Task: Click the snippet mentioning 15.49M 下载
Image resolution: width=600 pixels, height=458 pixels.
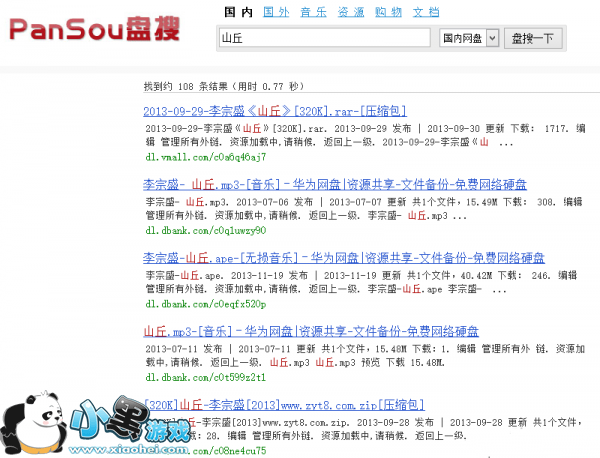Action: pos(364,209)
